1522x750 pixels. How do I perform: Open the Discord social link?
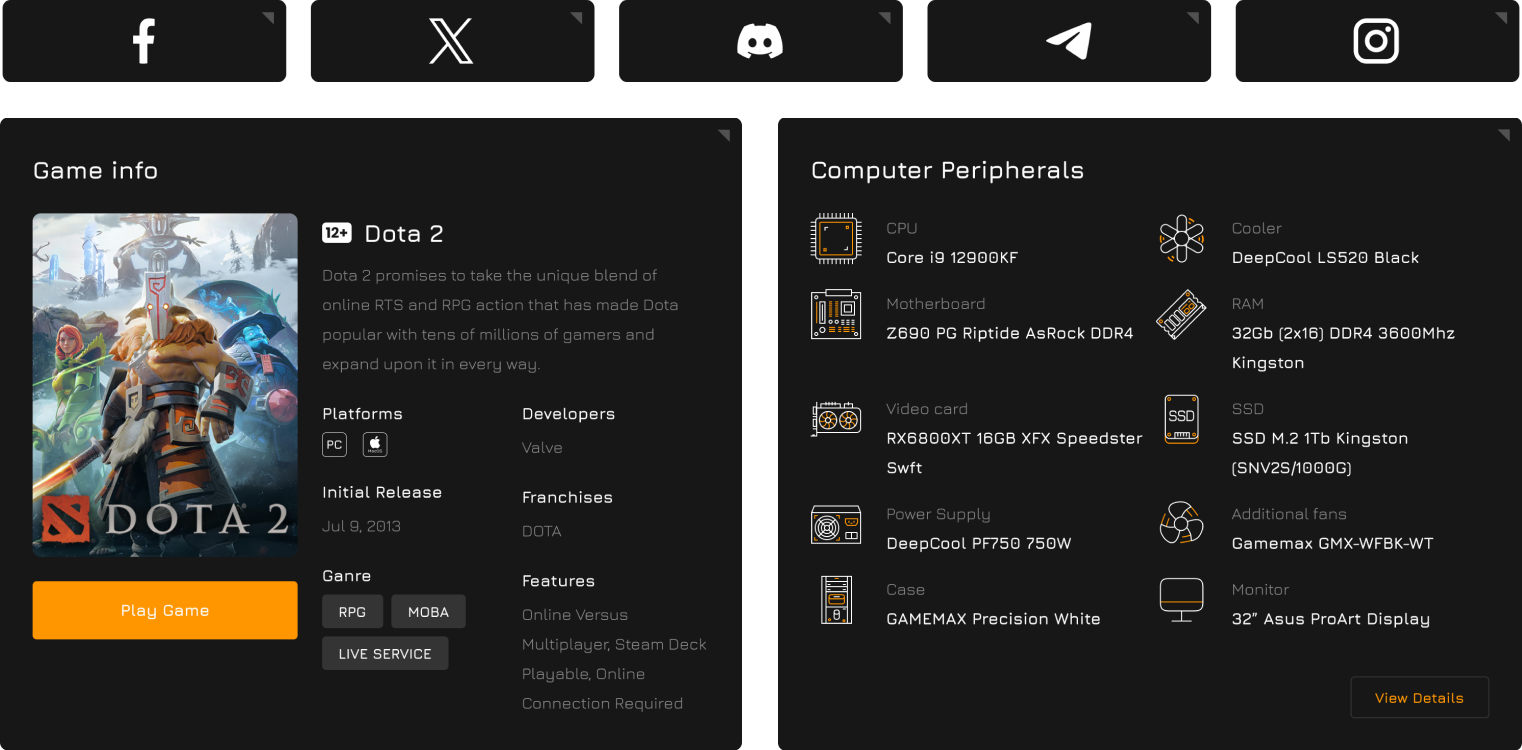click(760, 42)
